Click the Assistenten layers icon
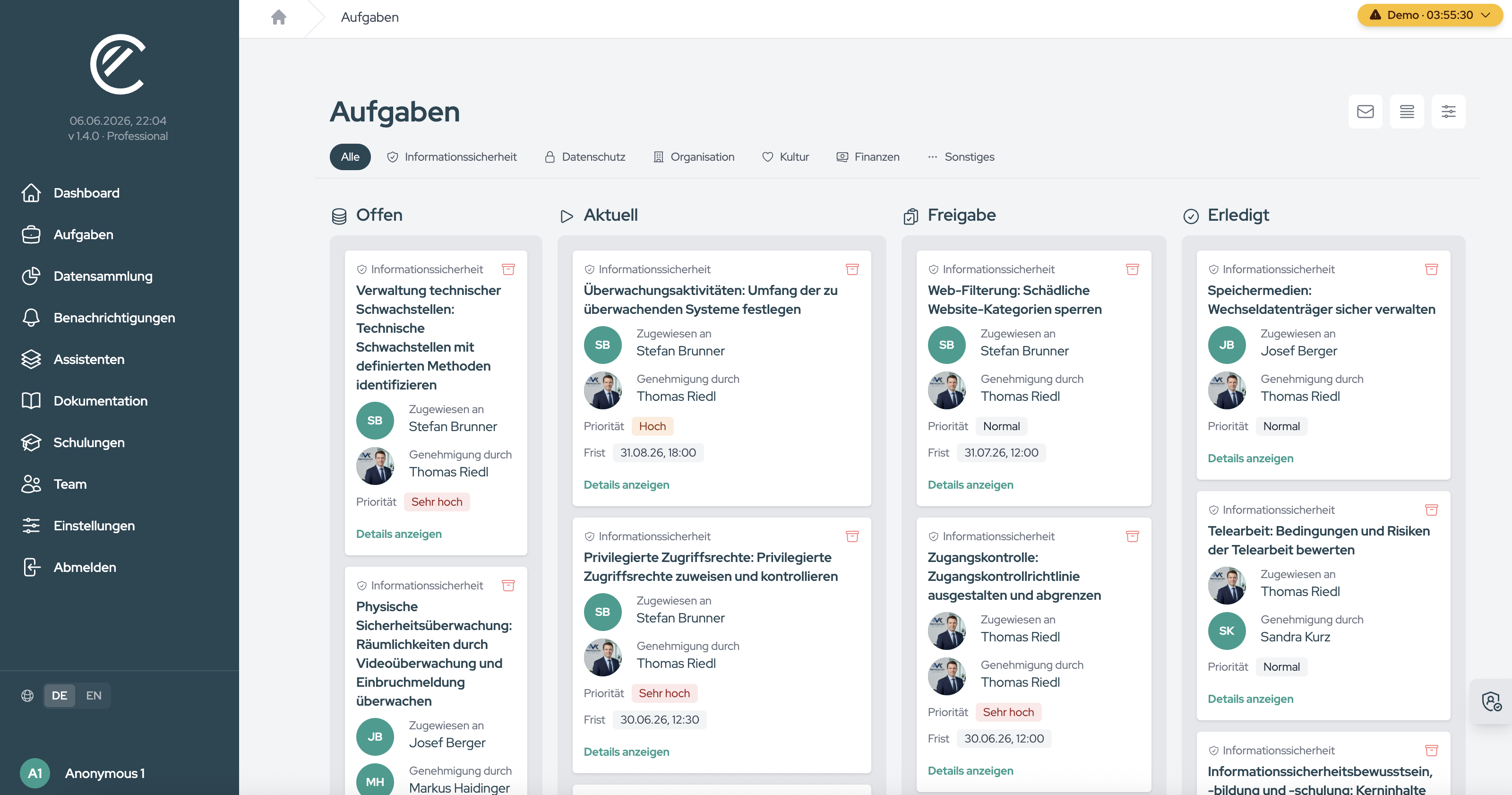 (31, 359)
